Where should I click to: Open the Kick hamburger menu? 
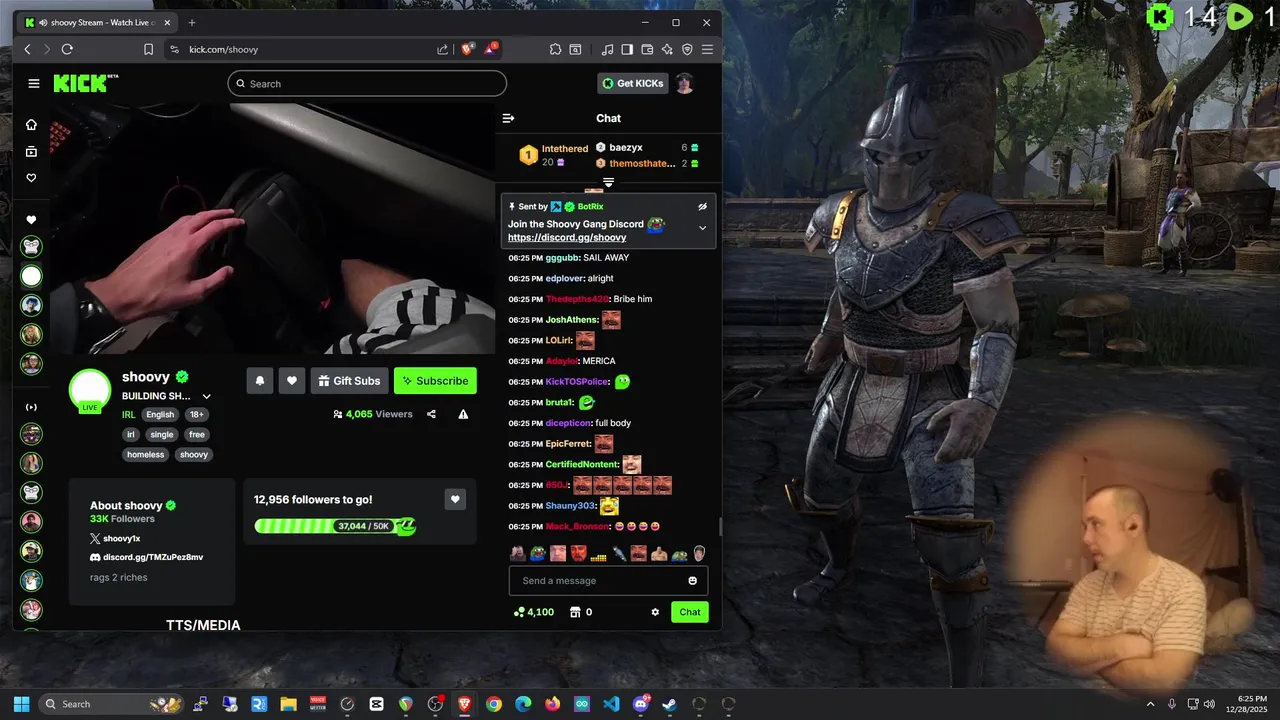coord(33,84)
